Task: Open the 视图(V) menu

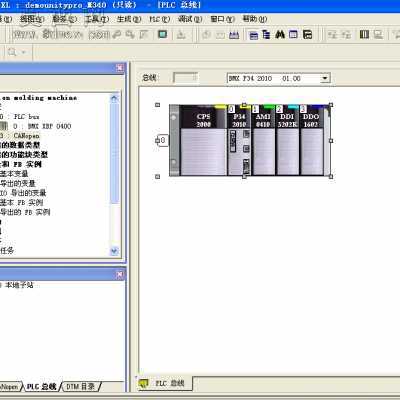Action: (x=32, y=19)
